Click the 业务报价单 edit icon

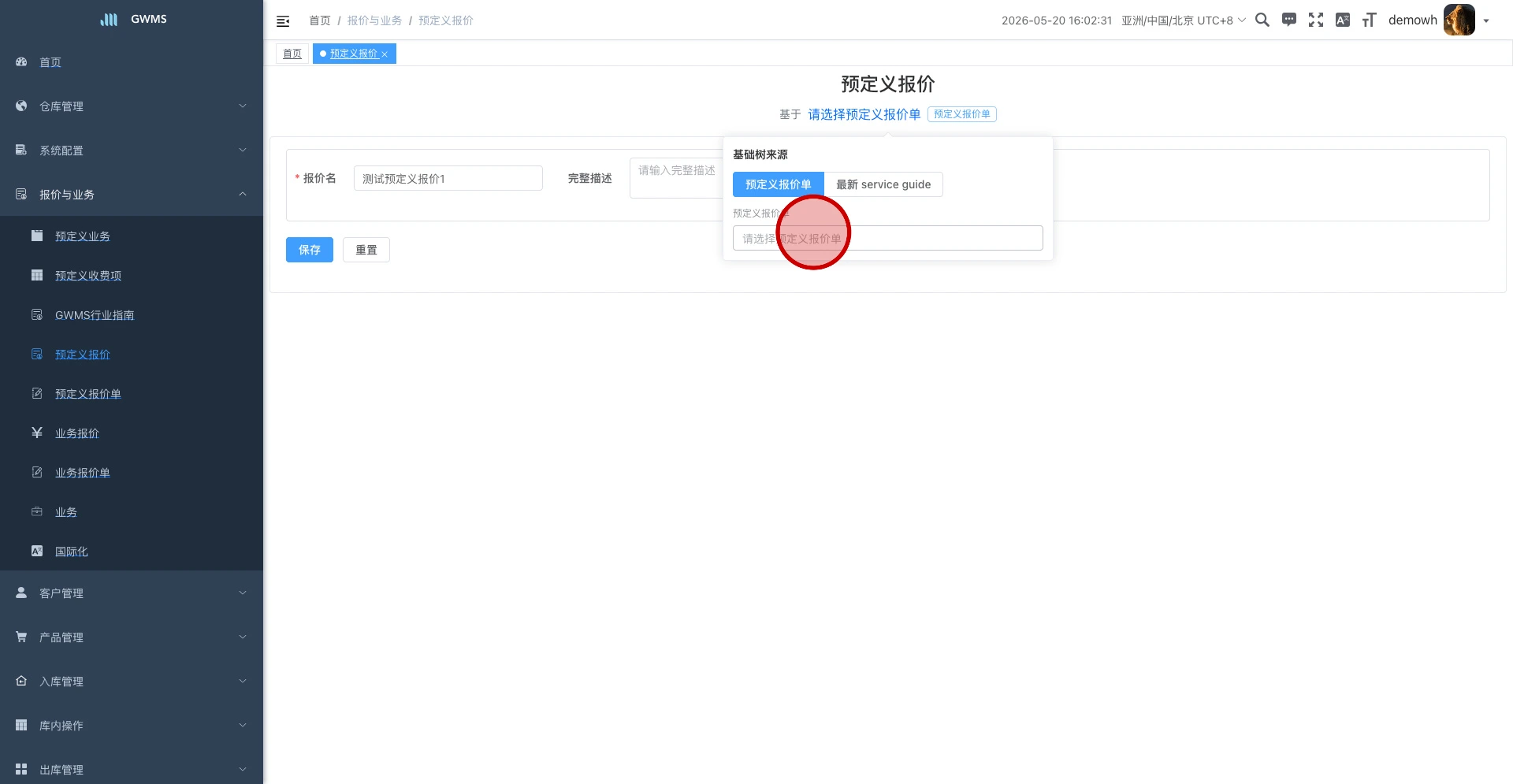37,472
